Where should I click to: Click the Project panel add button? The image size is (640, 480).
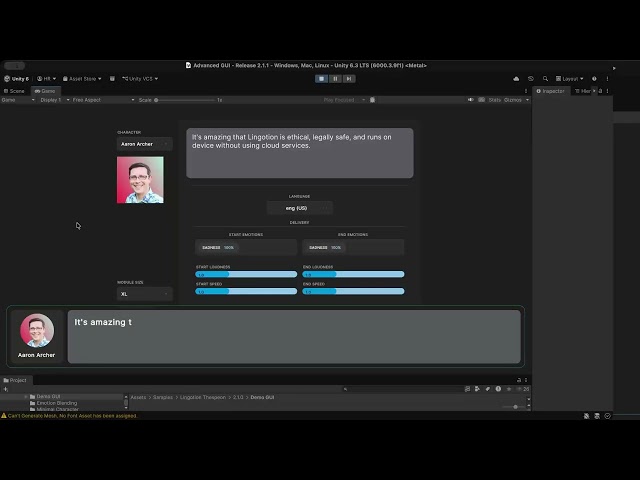pyautogui.click(x=6, y=389)
